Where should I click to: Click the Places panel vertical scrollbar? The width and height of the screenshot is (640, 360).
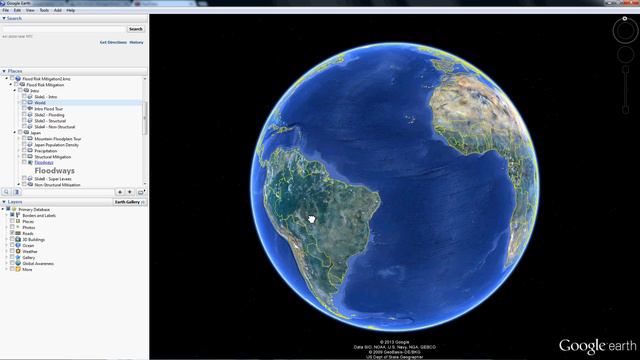click(x=144, y=118)
